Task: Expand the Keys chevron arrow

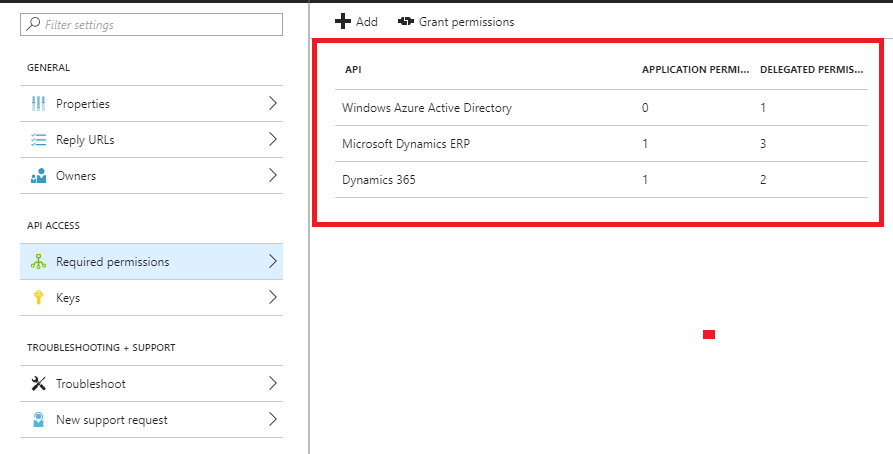Action: tap(272, 298)
